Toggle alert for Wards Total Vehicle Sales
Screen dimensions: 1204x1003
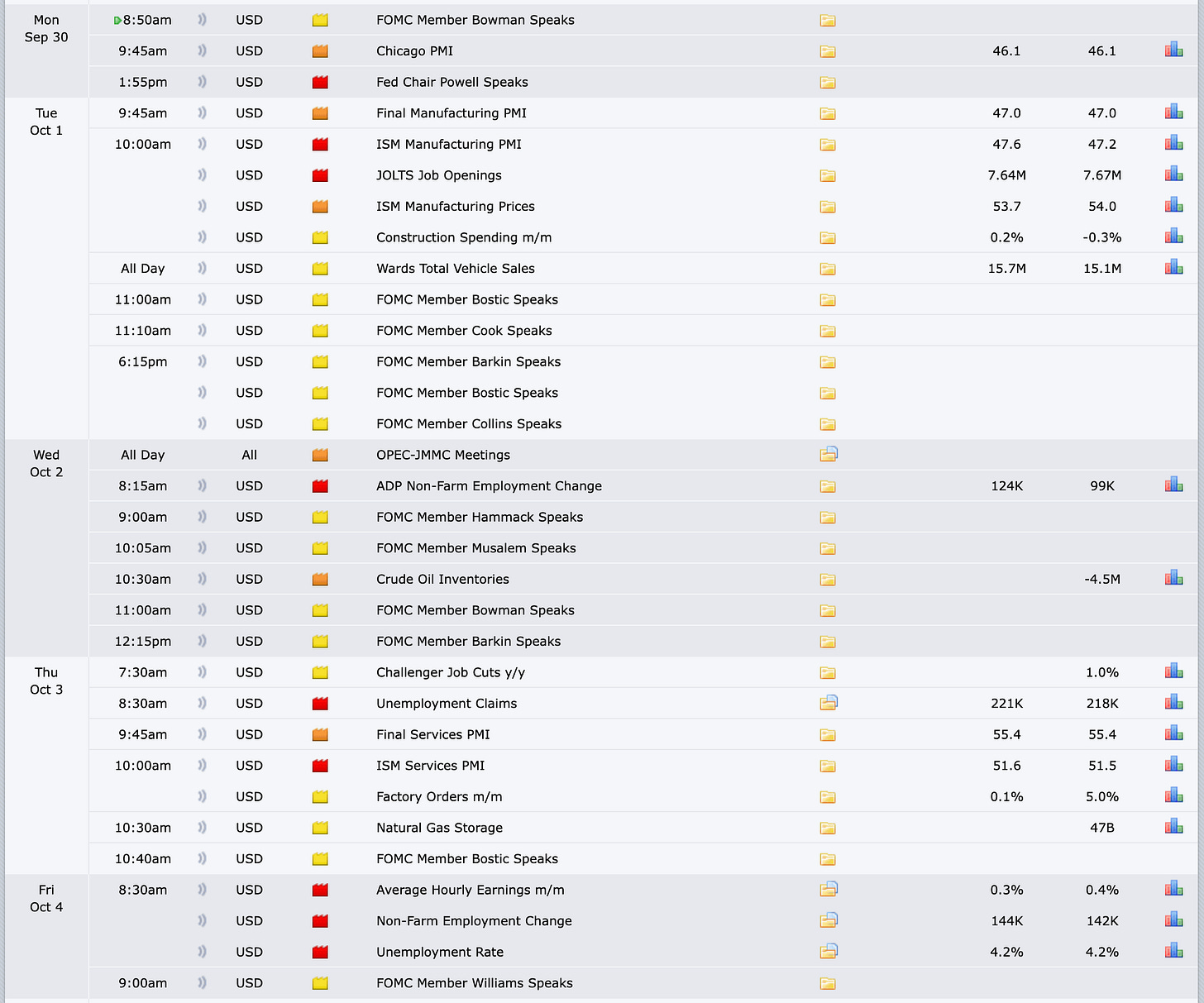203,268
